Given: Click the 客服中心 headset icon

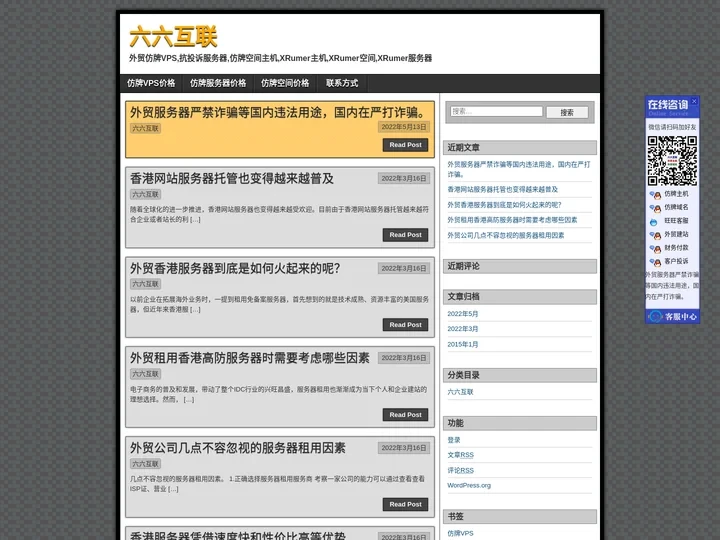Looking at the screenshot, I should 655,316.
